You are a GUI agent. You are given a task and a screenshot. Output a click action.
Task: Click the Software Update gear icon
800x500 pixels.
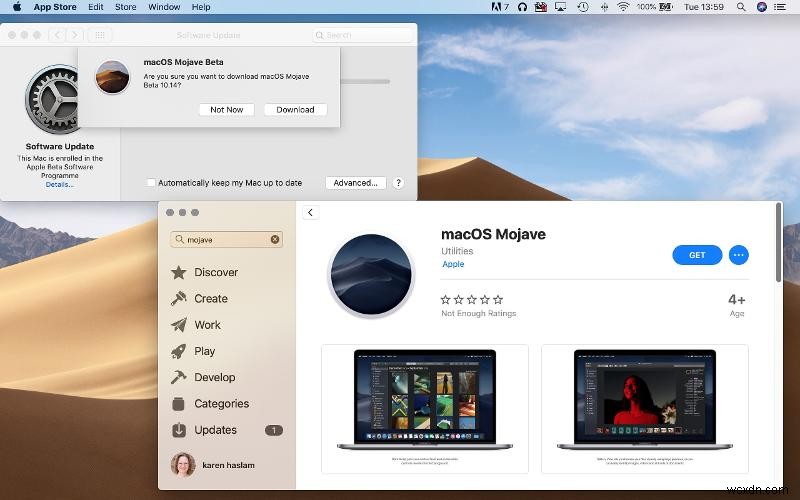(52, 99)
